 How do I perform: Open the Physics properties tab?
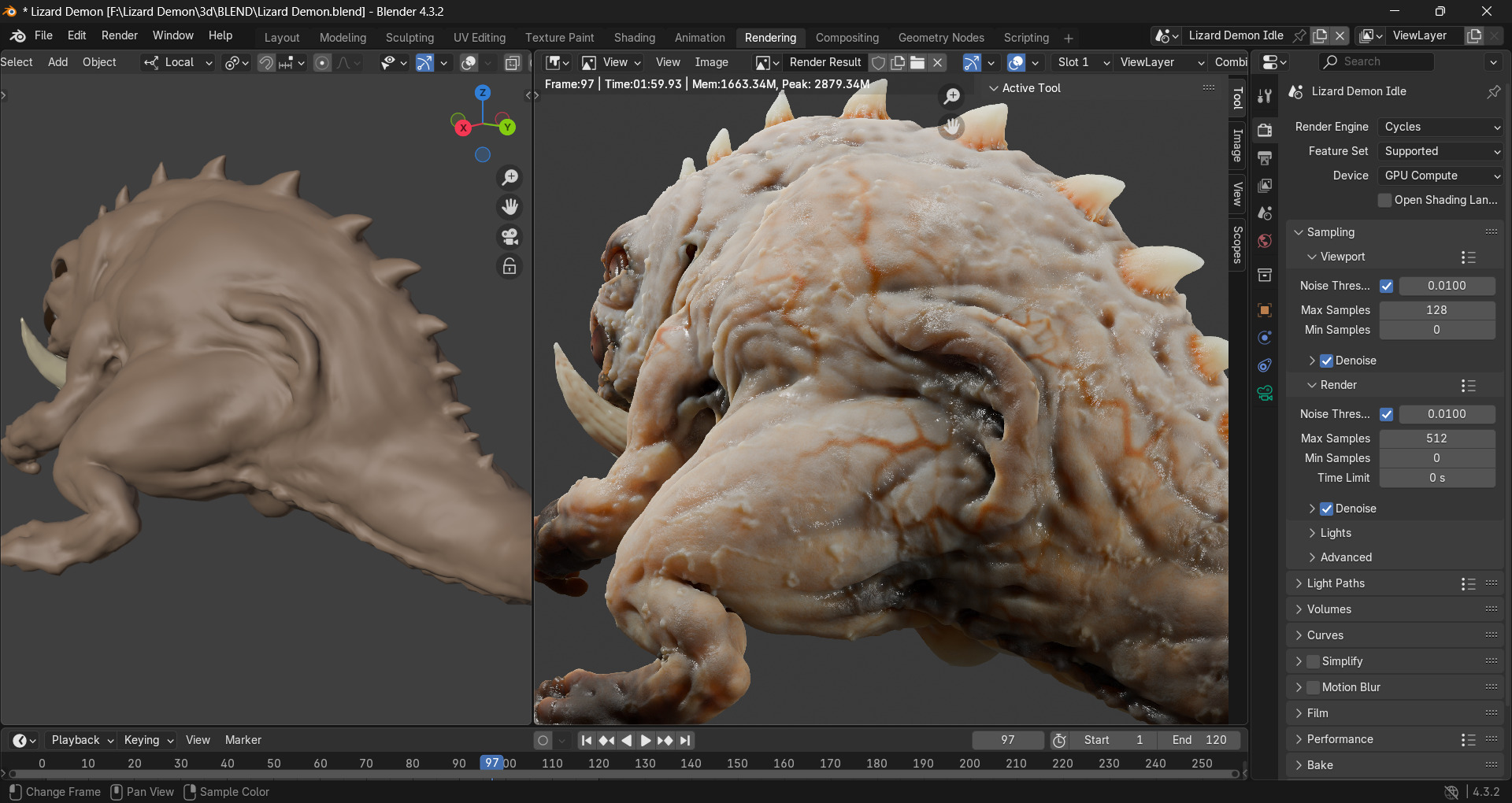[1265, 338]
